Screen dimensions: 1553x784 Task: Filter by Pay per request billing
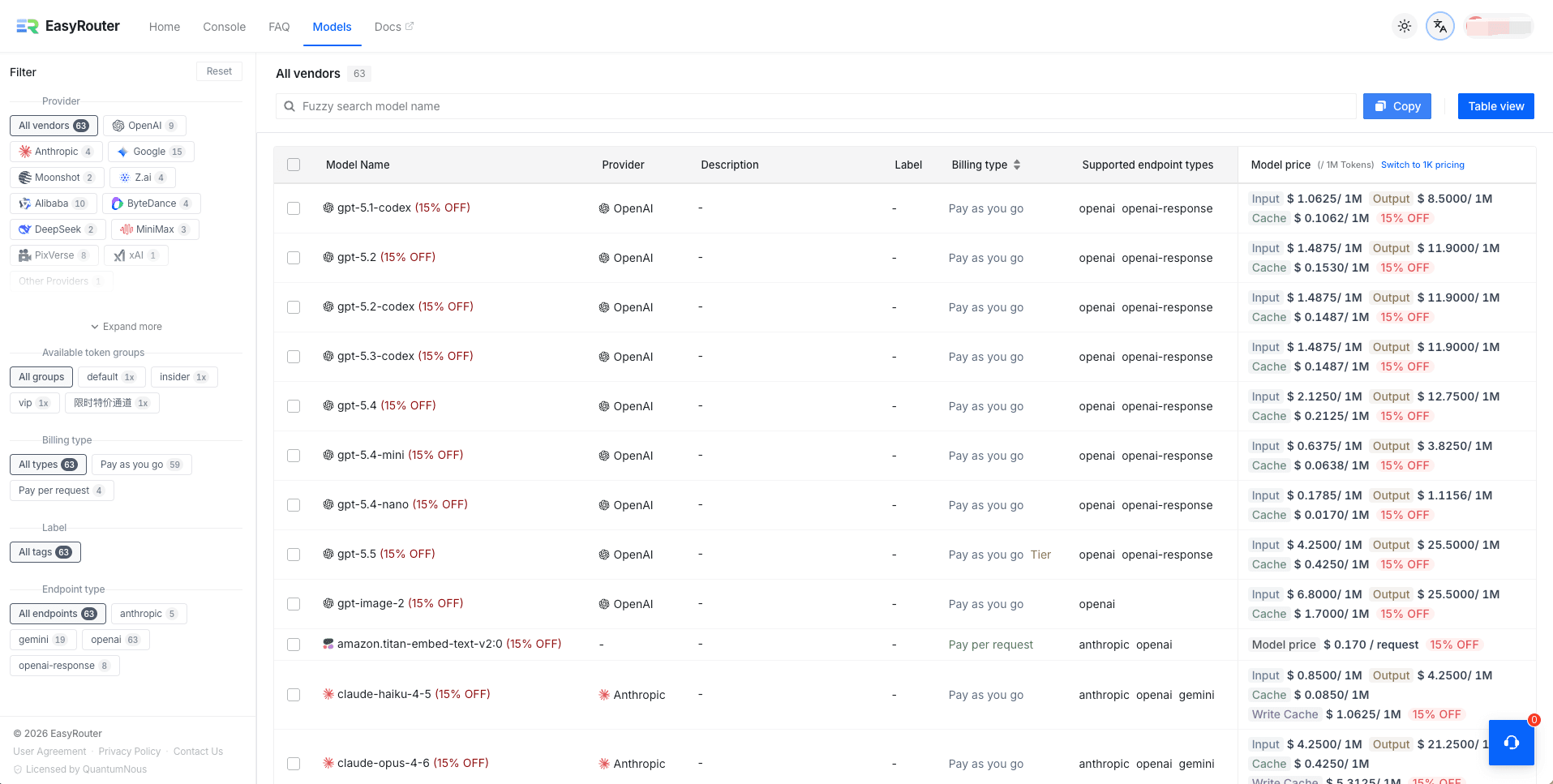(x=62, y=491)
